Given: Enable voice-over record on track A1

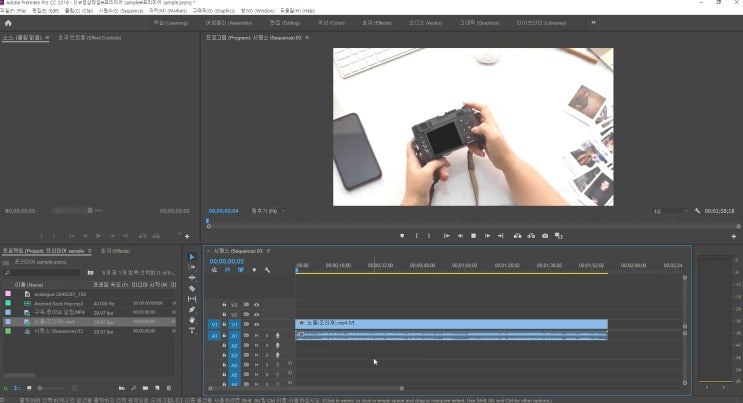Looking at the screenshot, I should (278, 335).
